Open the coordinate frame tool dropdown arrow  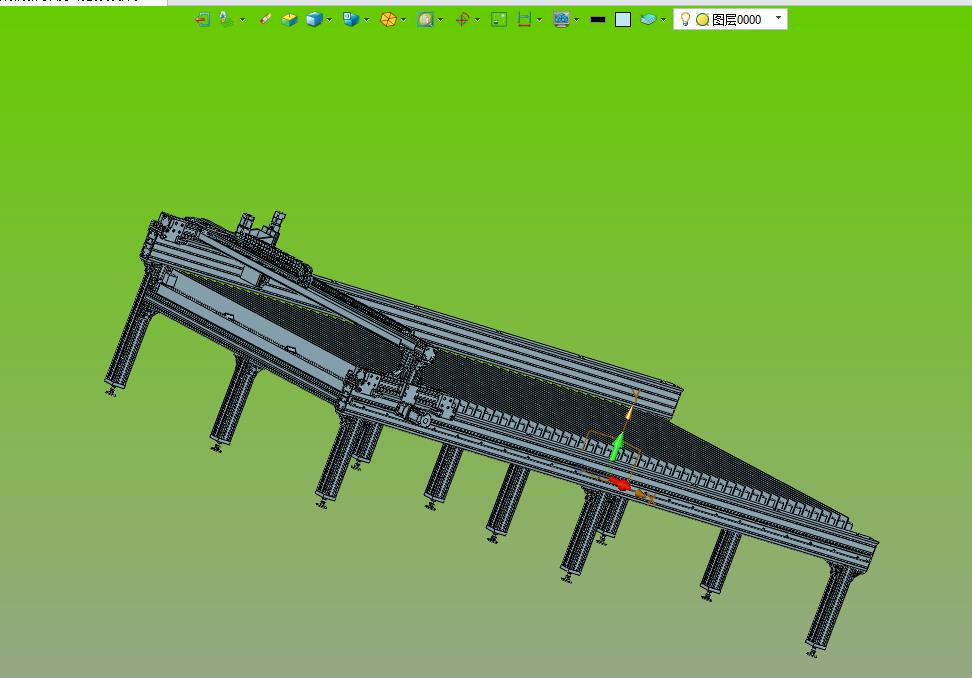[242, 20]
